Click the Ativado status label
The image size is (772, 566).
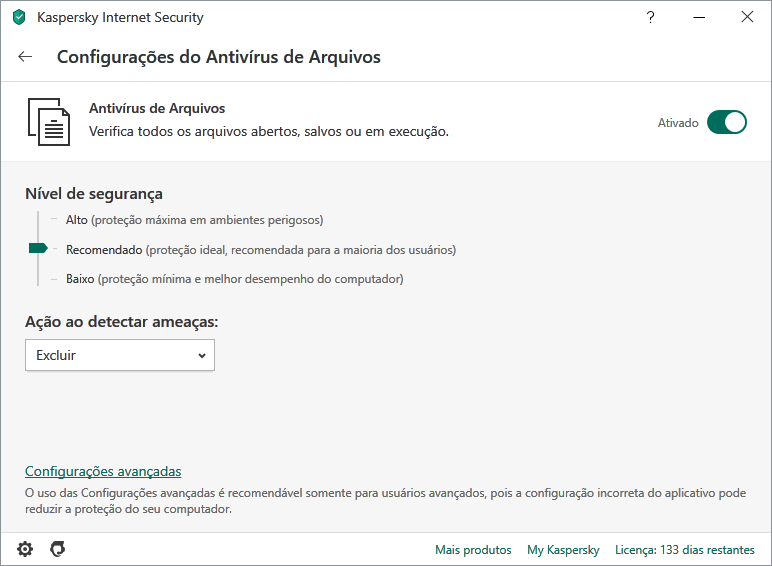678,123
